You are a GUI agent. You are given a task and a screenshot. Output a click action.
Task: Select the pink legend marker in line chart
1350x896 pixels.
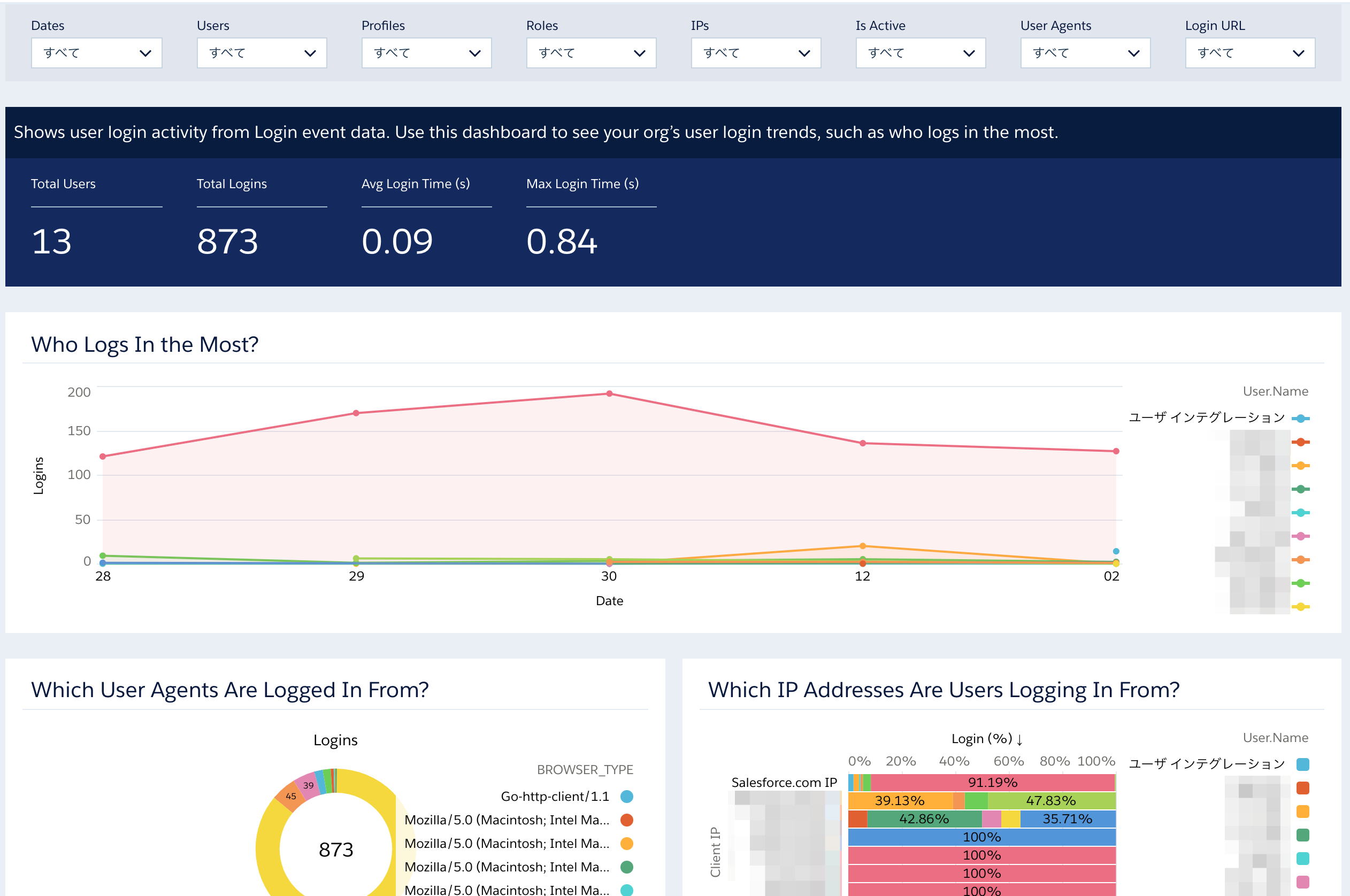(x=1300, y=537)
